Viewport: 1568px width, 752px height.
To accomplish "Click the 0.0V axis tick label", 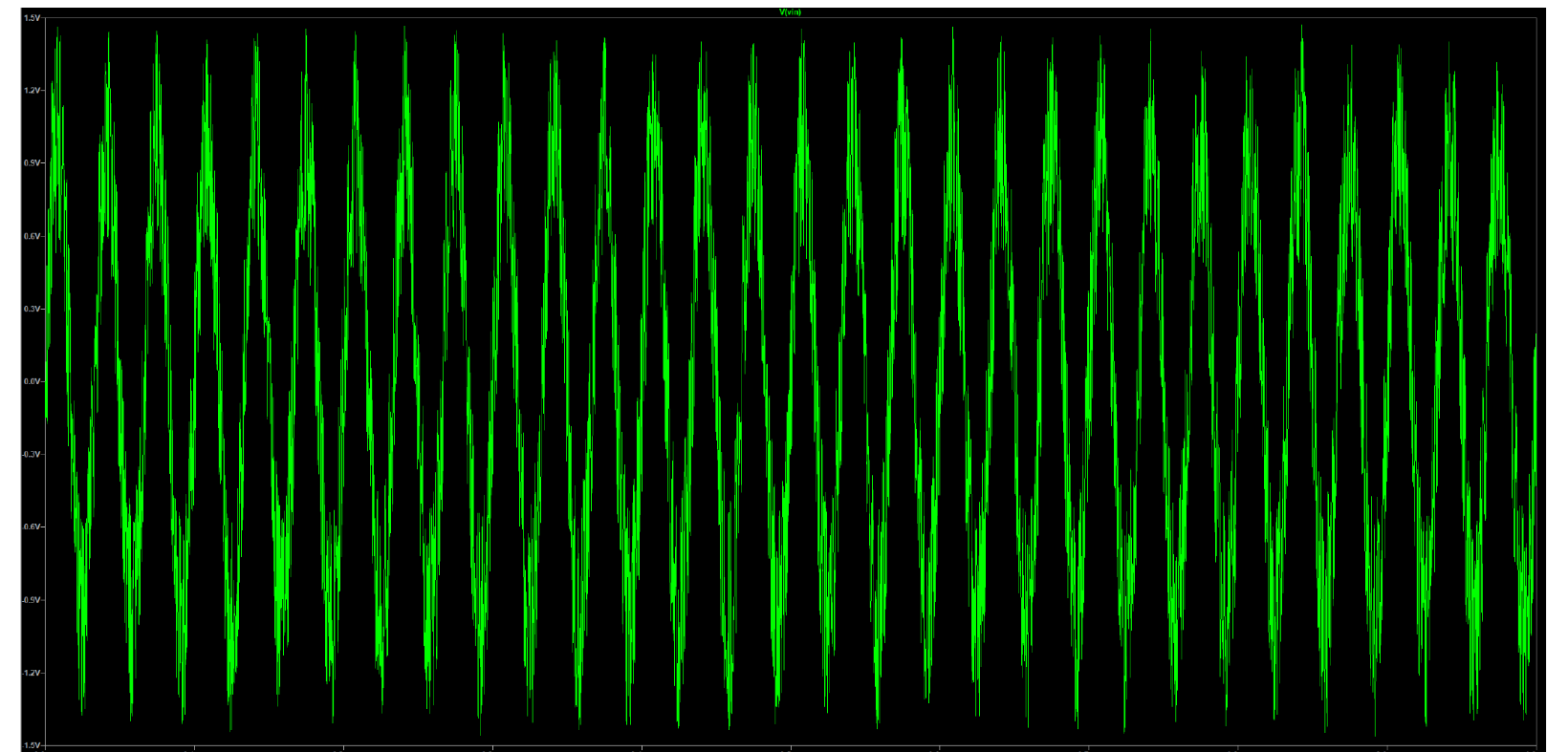I will coord(32,381).
